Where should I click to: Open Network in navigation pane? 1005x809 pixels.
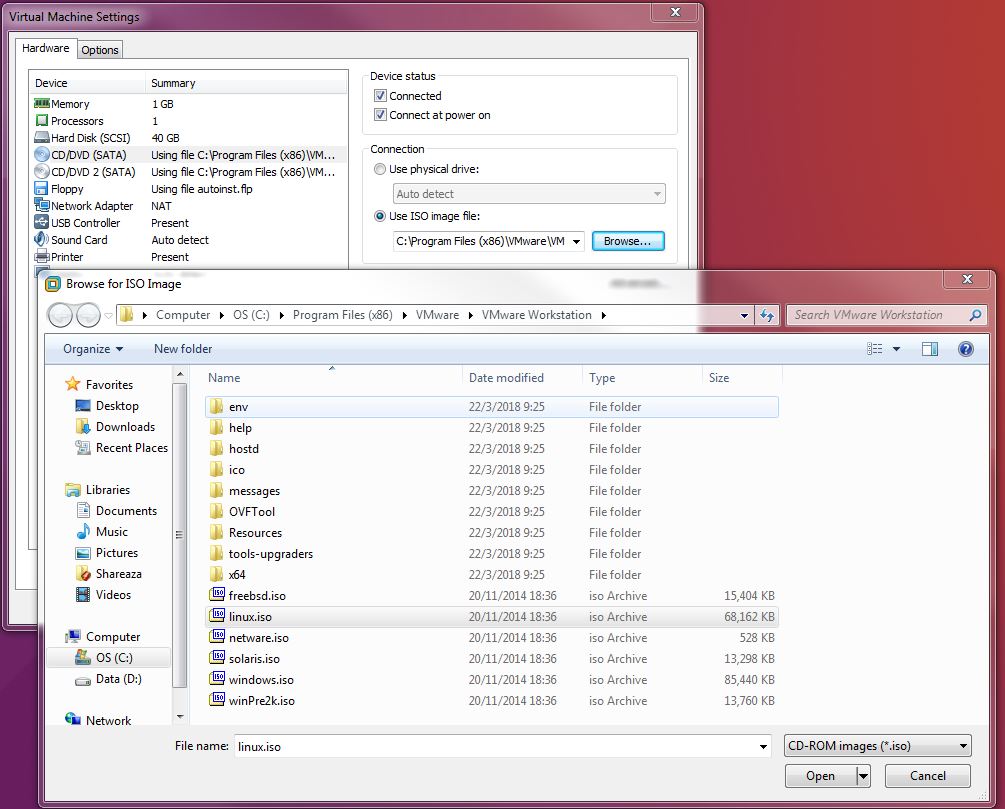(x=108, y=721)
